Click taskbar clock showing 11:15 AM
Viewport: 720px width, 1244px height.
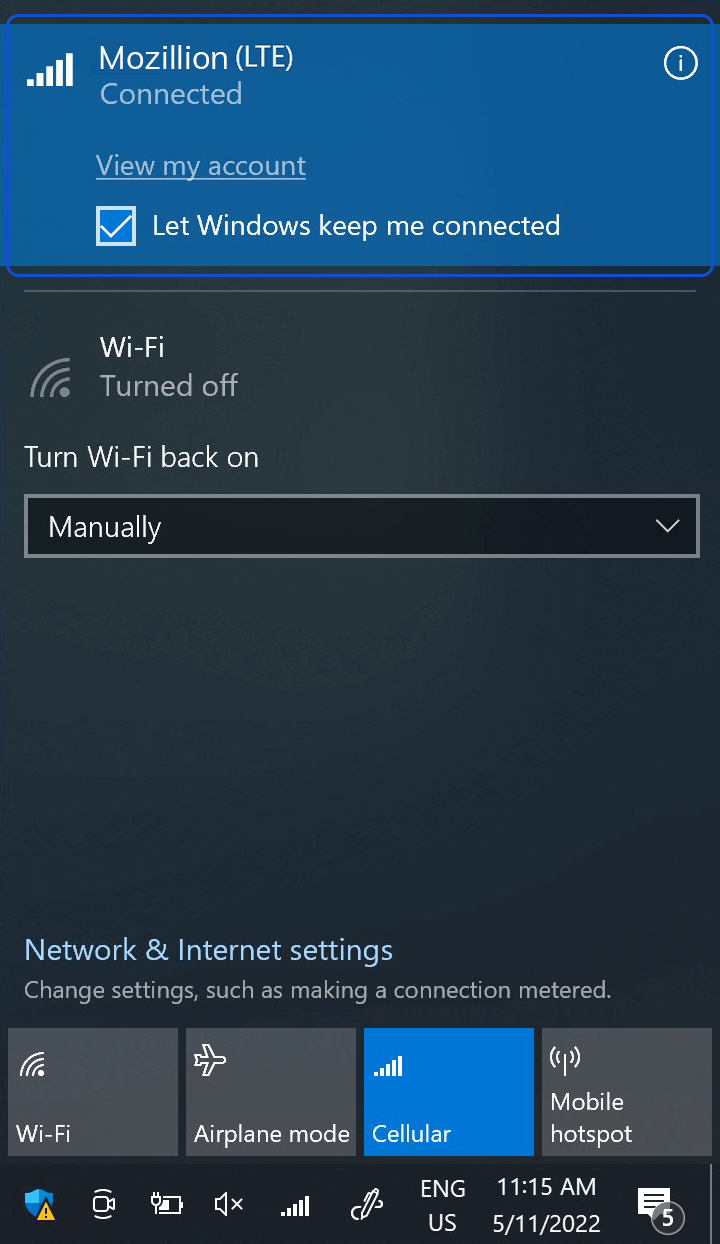(x=546, y=1205)
